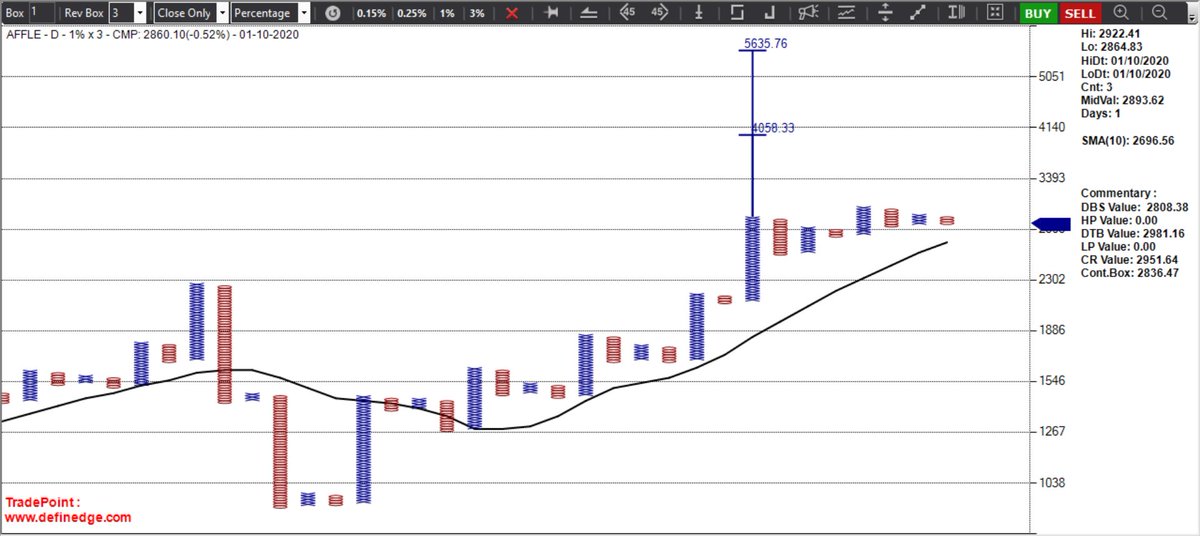Click the HP Value: 0.00 commentary line
1200x536 pixels.
click(x=1119, y=220)
